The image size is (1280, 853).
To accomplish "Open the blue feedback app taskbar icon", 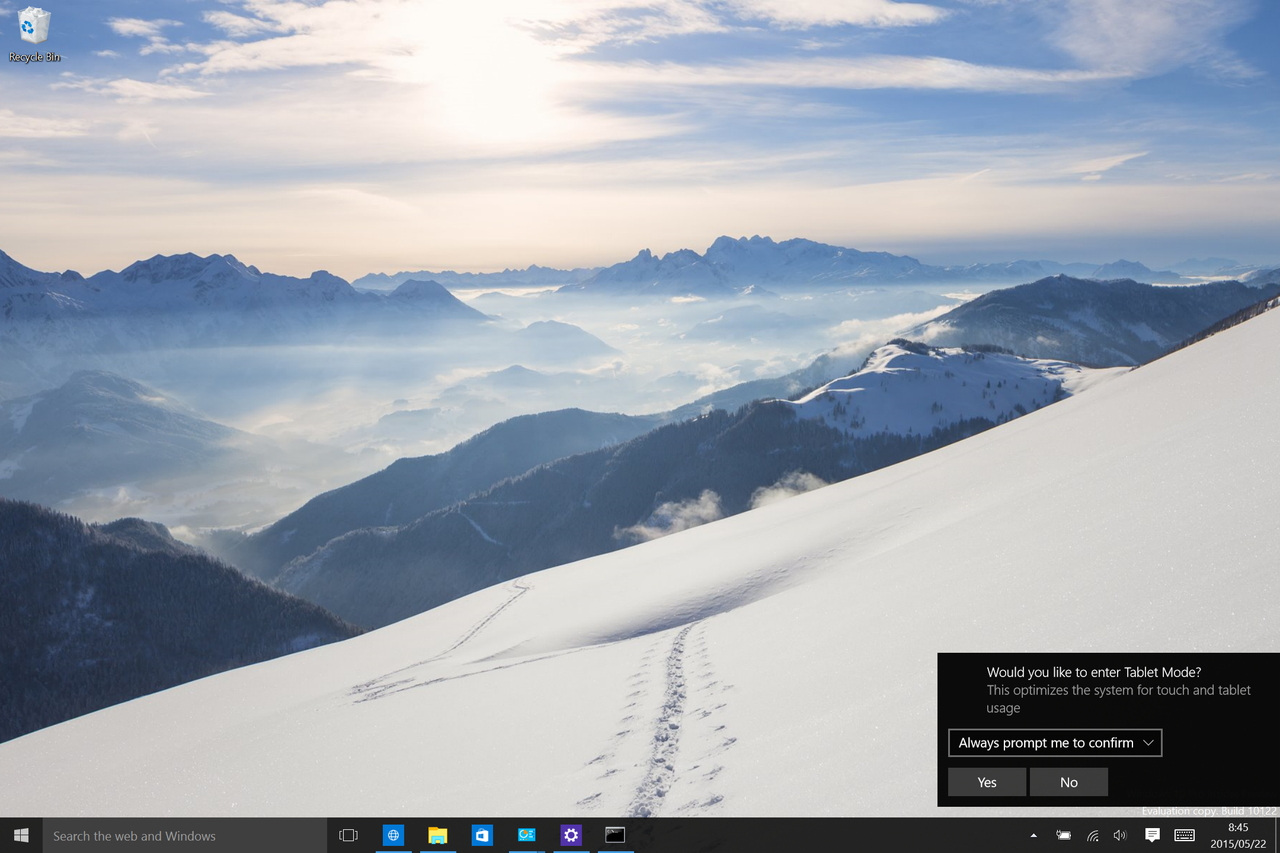I will 526,835.
